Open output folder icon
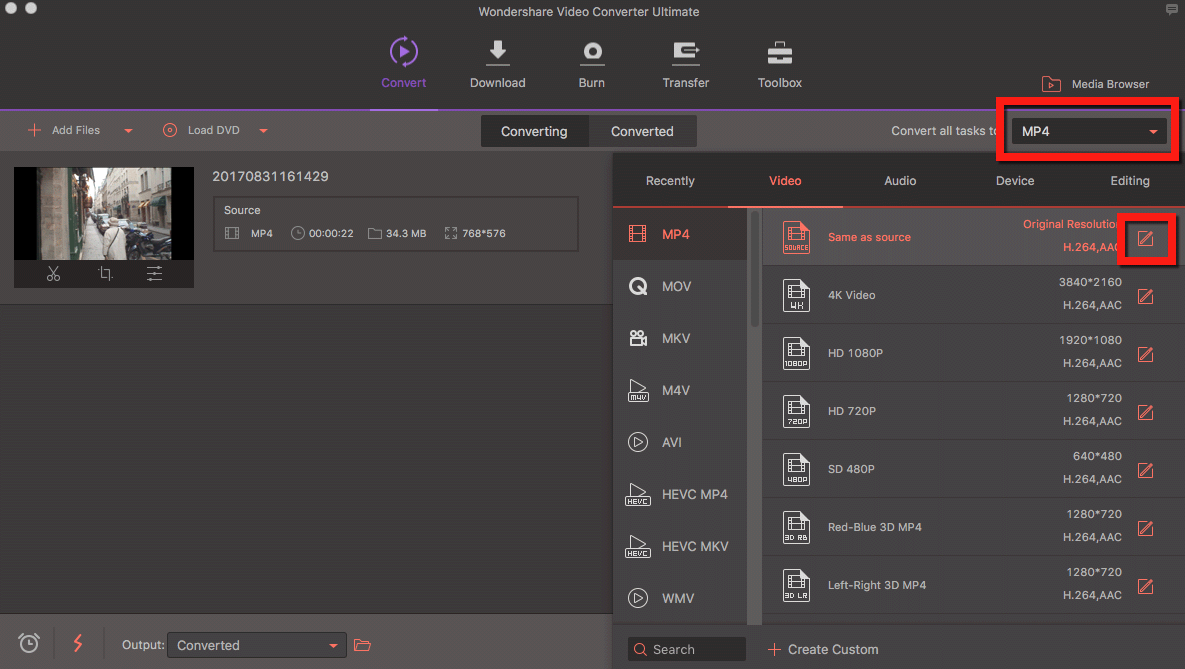The height and width of the screenshot is (669, 1185). [363, 645]
